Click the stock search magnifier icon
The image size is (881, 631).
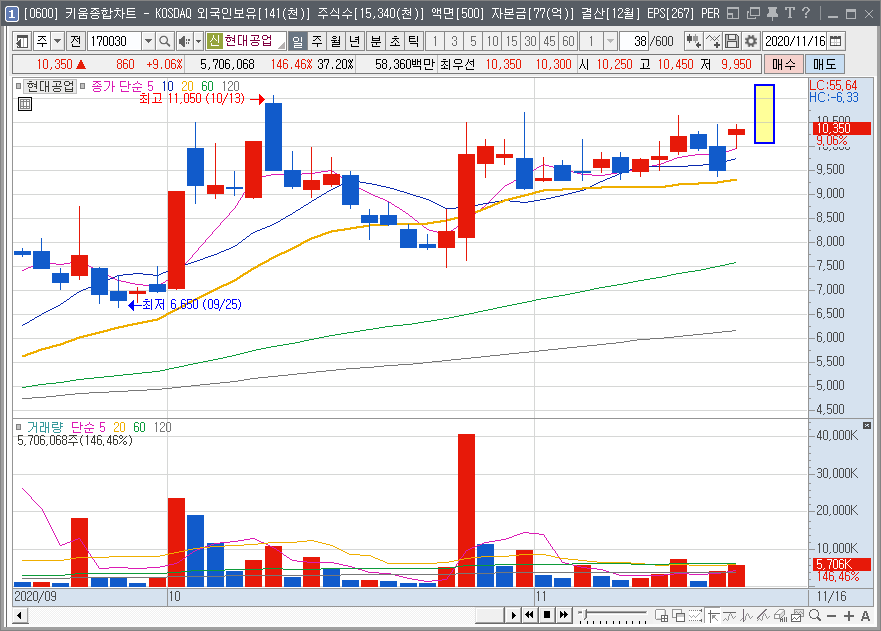(165, 41)
